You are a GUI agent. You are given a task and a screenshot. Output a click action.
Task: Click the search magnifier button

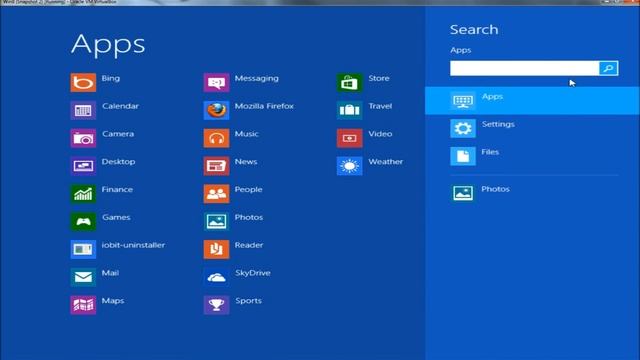tap(609, 68)
